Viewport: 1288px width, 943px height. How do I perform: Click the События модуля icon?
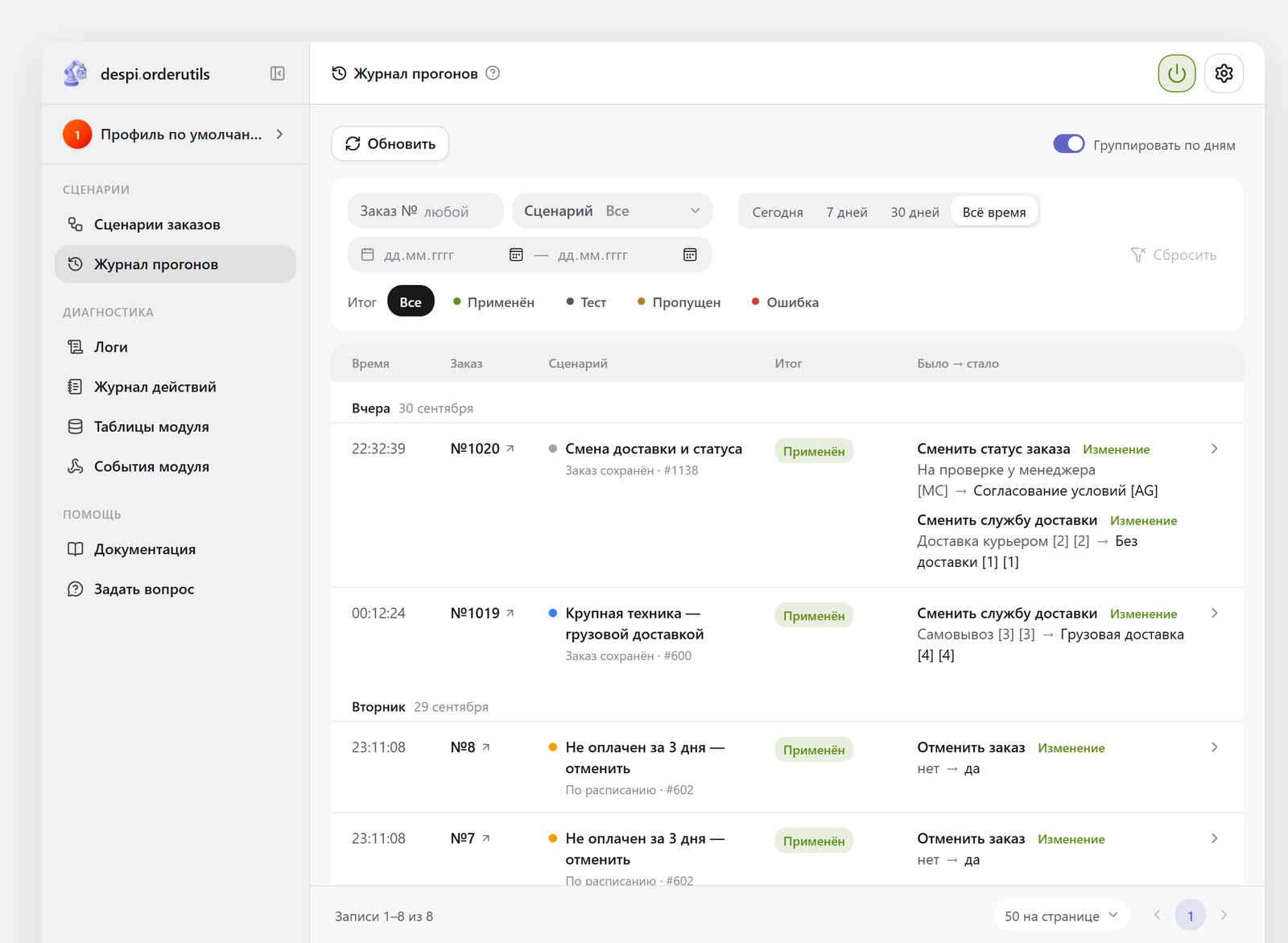(x=75, y=466)
